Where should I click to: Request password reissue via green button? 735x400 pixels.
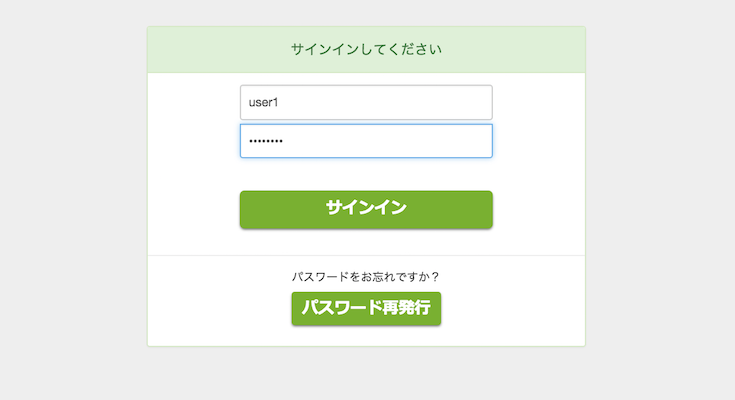[x=366, y=308]
